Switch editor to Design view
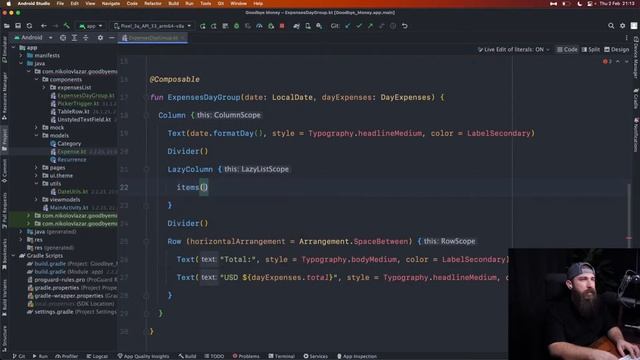The width and height of the screenshot is (640, 360). click(616, 49)
